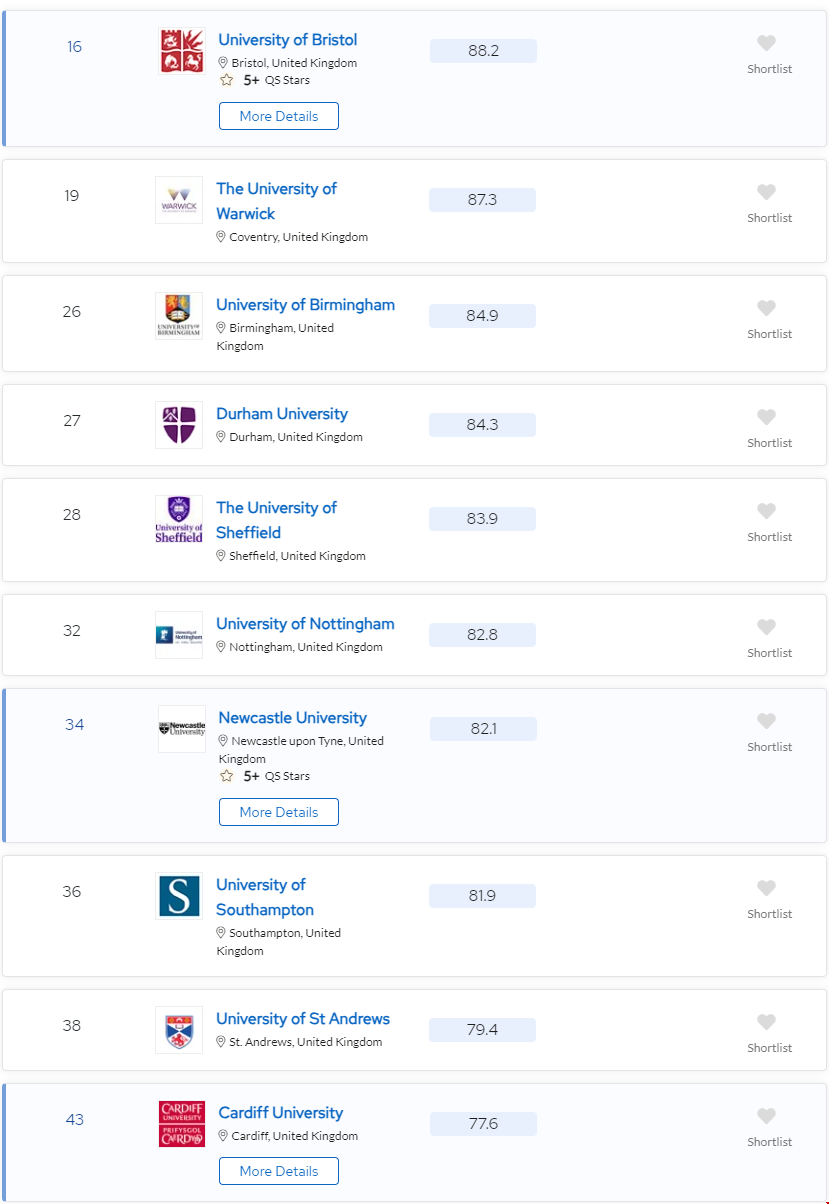Select the University of Sheffield logo
Screen dimensions: 829x1204
(179, 519)
